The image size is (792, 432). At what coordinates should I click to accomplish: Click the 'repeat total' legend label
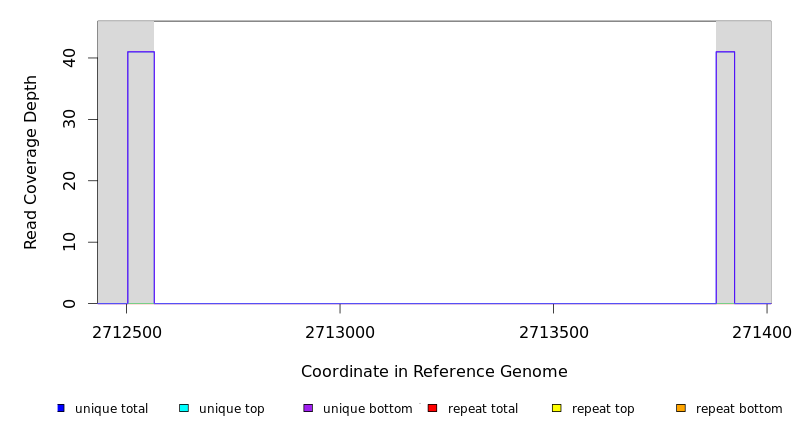483,409
